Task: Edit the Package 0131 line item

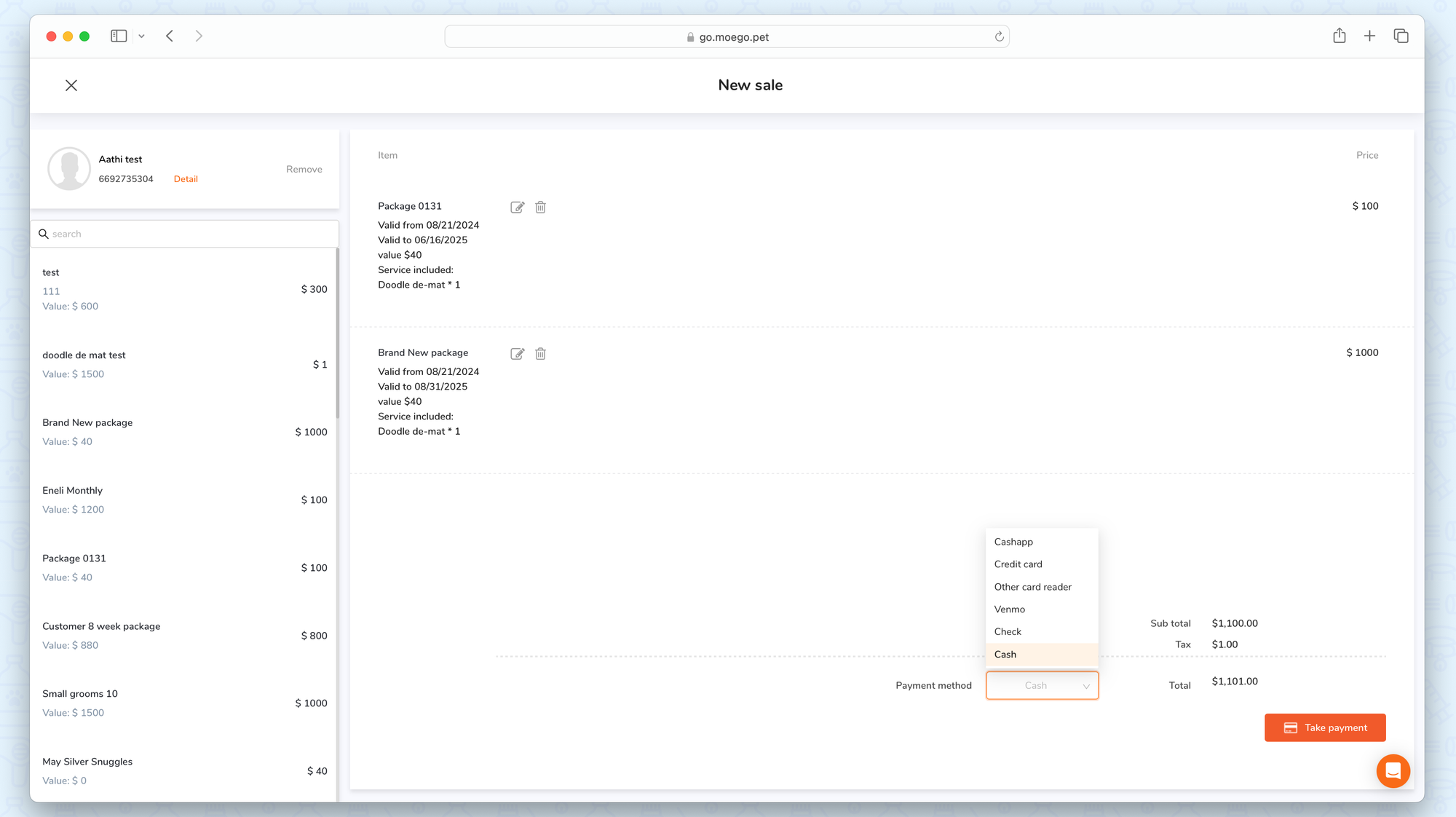Action: (517, 208)
